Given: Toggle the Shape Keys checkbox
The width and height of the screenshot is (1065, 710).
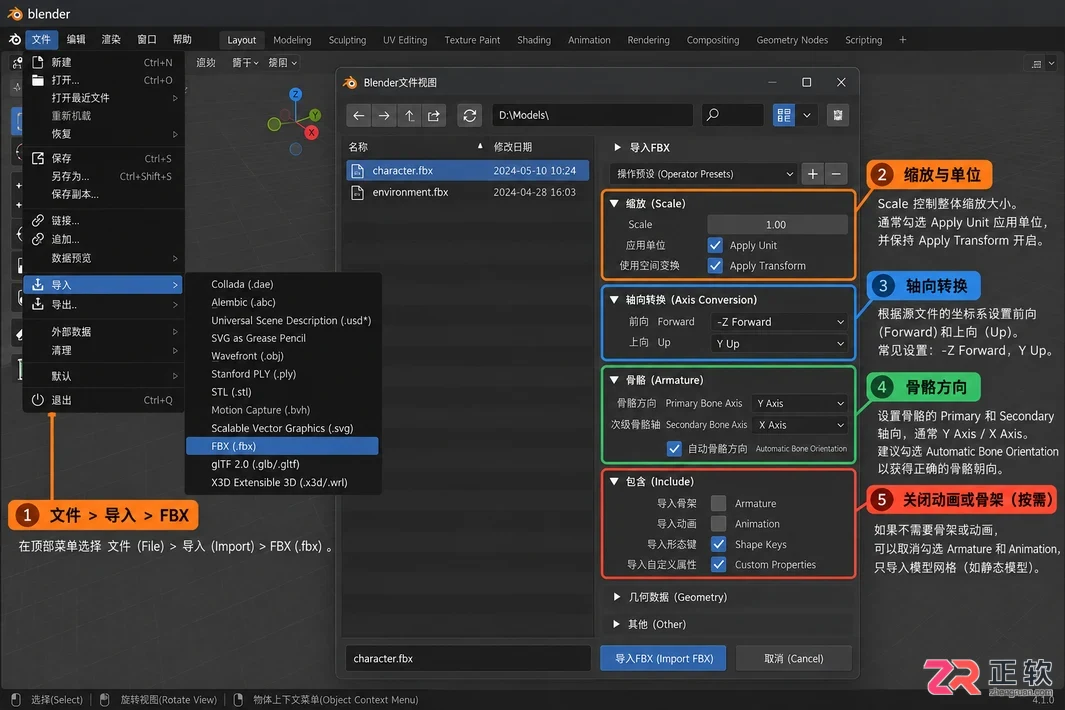Looking at the screenshot, I should tap(718, 544).
